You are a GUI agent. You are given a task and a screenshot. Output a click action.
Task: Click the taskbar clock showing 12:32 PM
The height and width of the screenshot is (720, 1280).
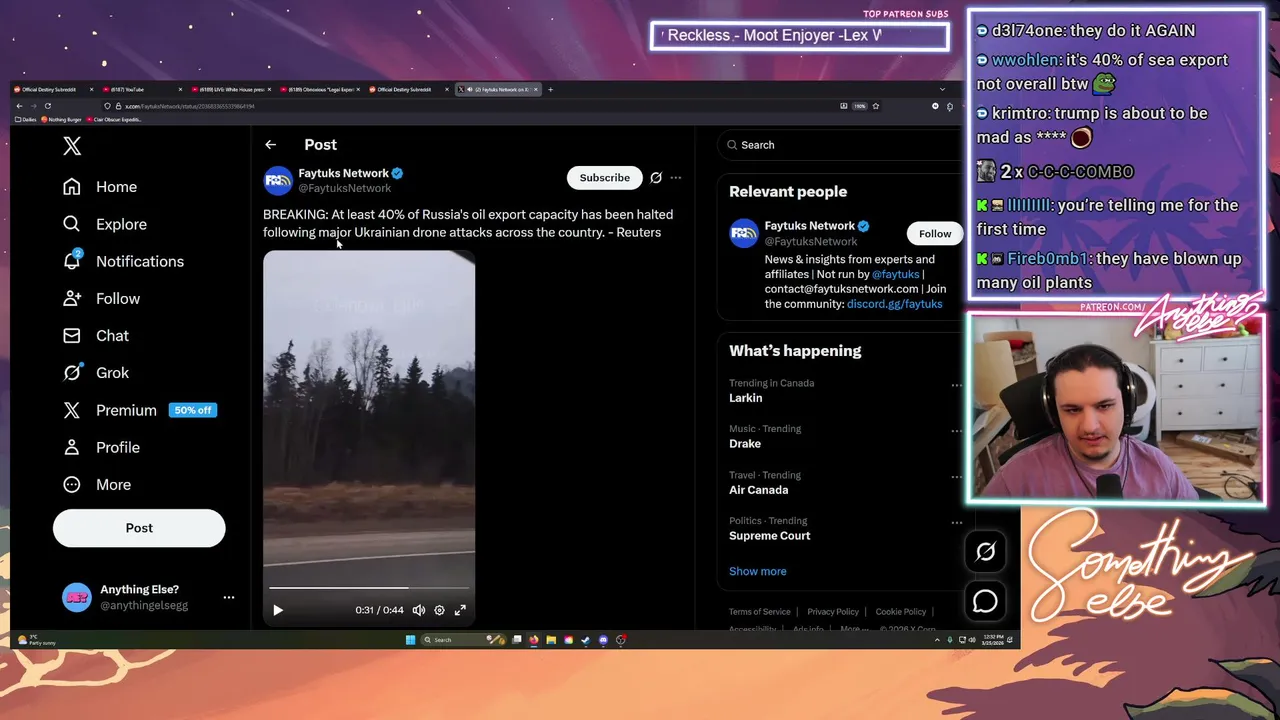[x=993, y=640]
